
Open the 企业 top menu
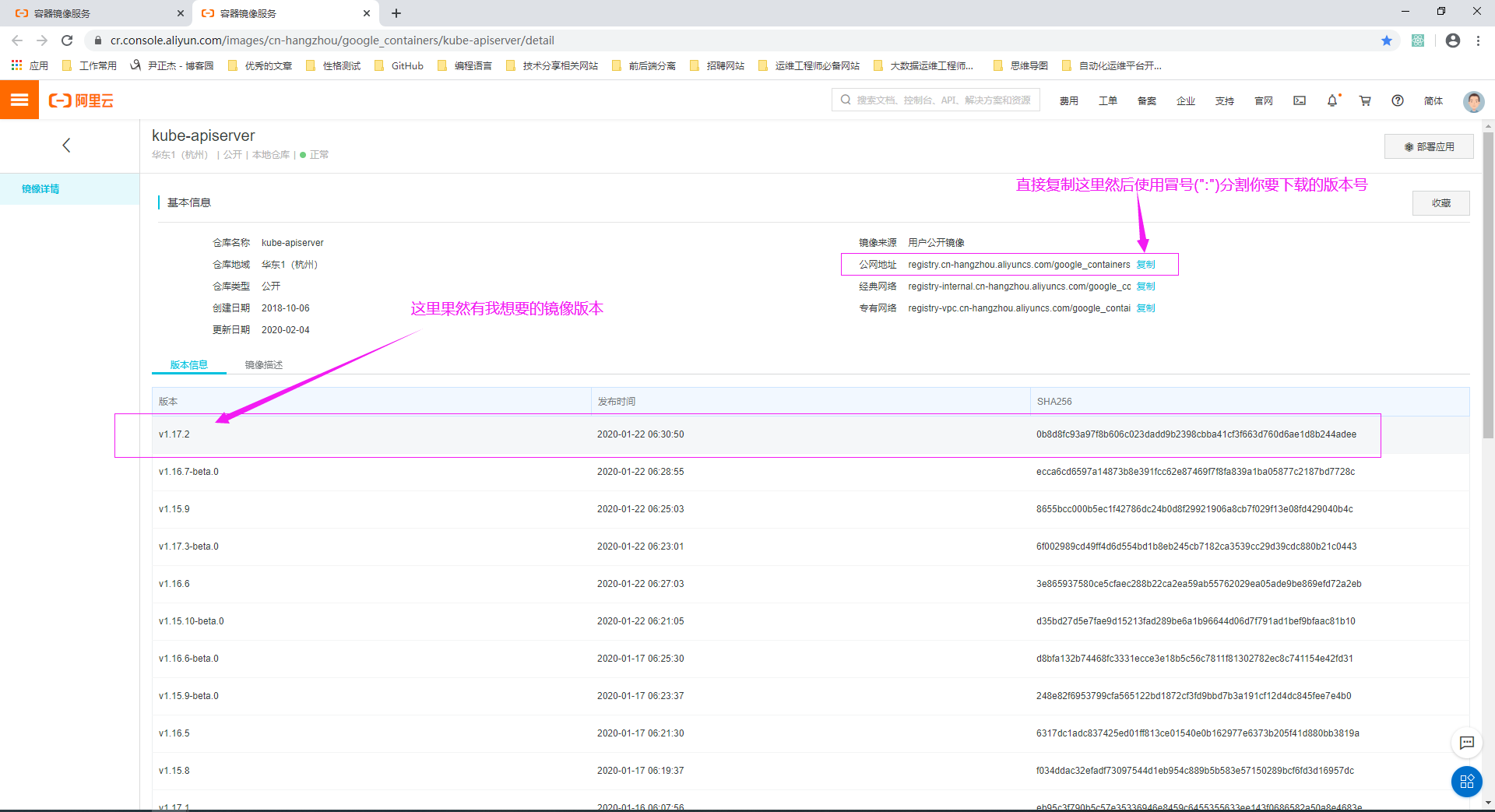(1186, 100)
